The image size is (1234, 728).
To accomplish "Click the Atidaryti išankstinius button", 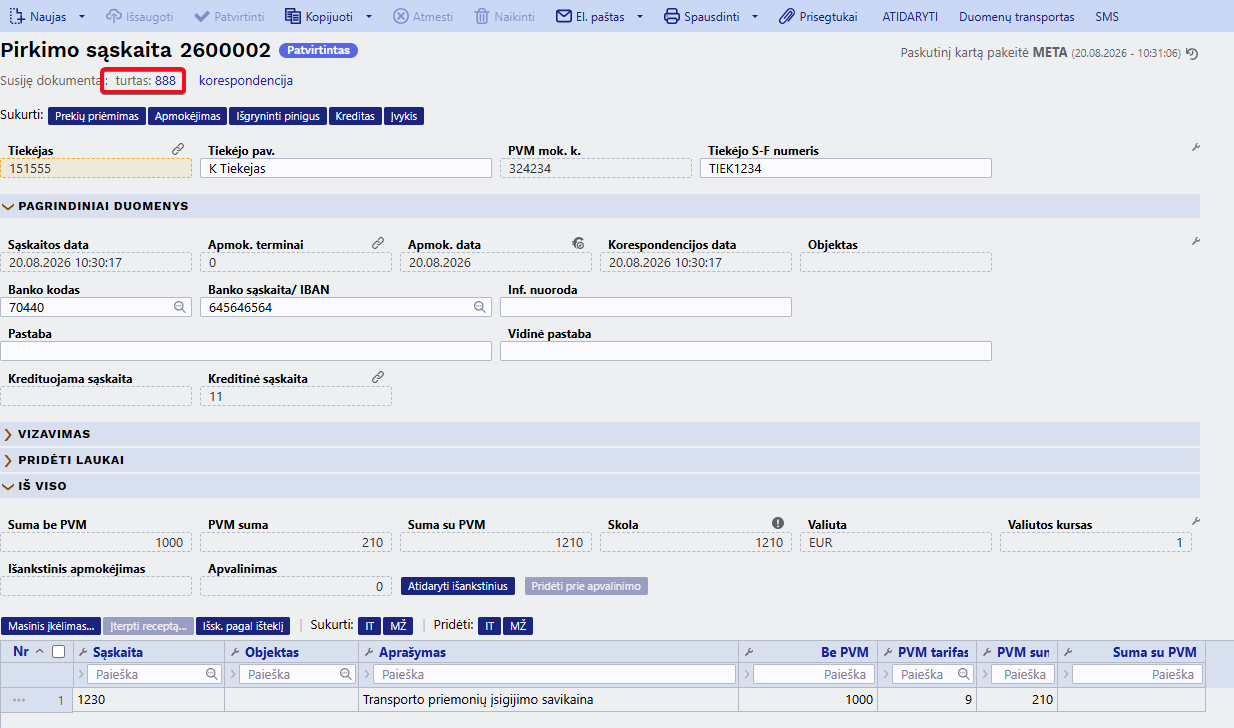I will pos(458,586).
